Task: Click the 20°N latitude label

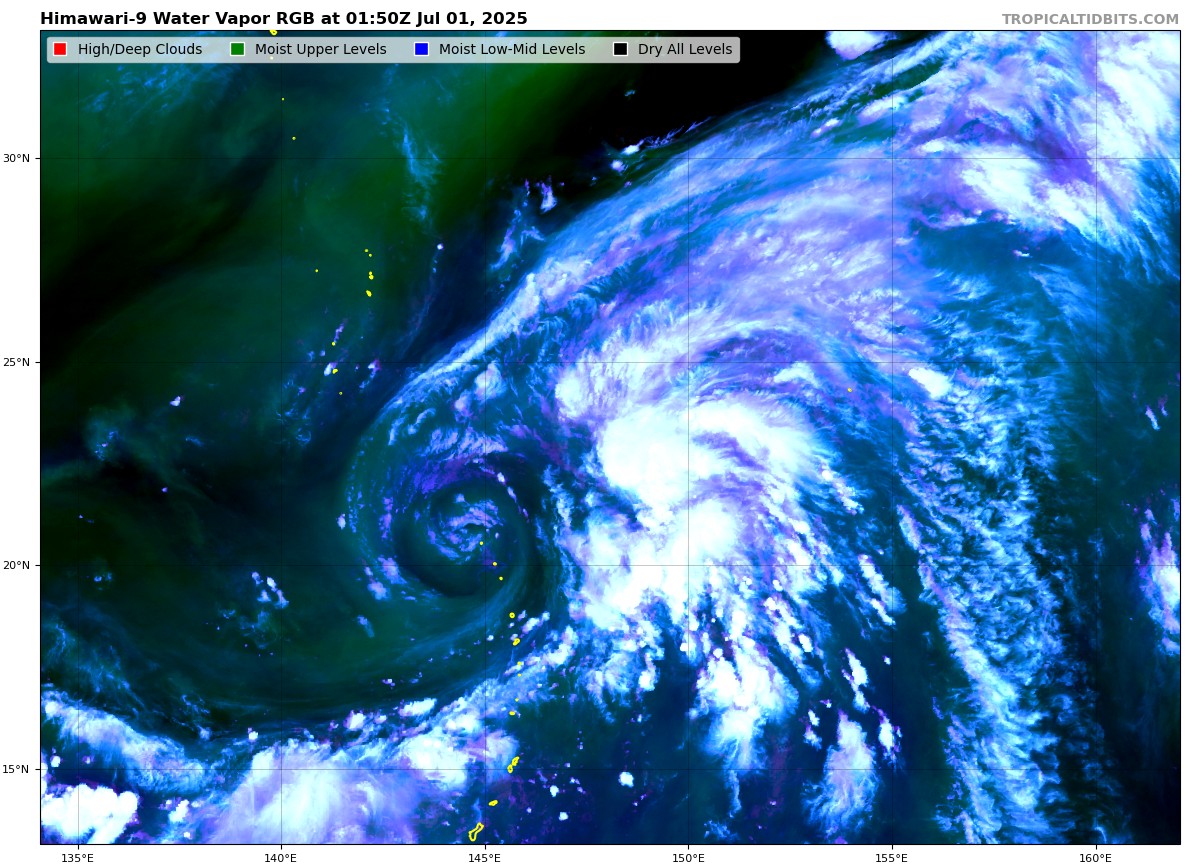Action: coord(17,565)
